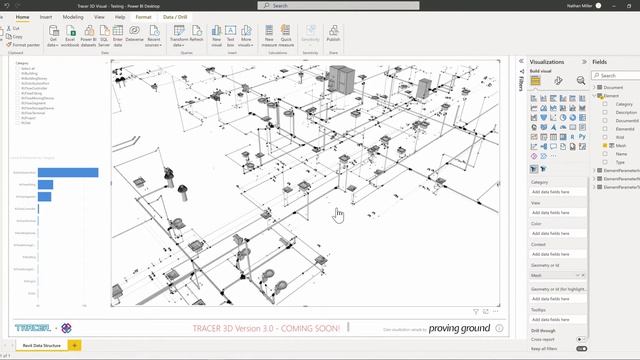Insert a New visual
The height and width of the screenshot is (360, 640).
point(216,36)
